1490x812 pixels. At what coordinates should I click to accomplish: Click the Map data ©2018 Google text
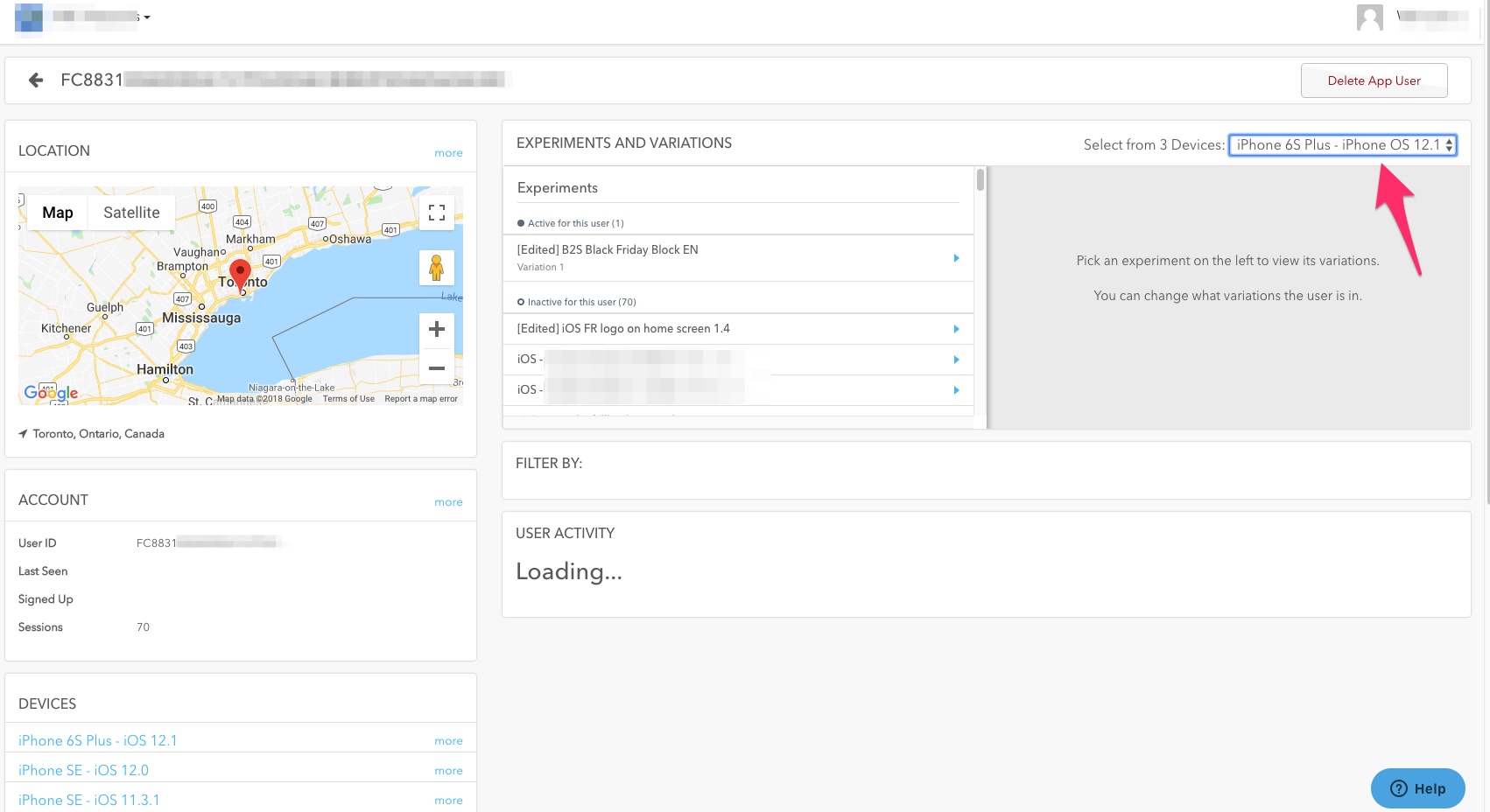264,399
